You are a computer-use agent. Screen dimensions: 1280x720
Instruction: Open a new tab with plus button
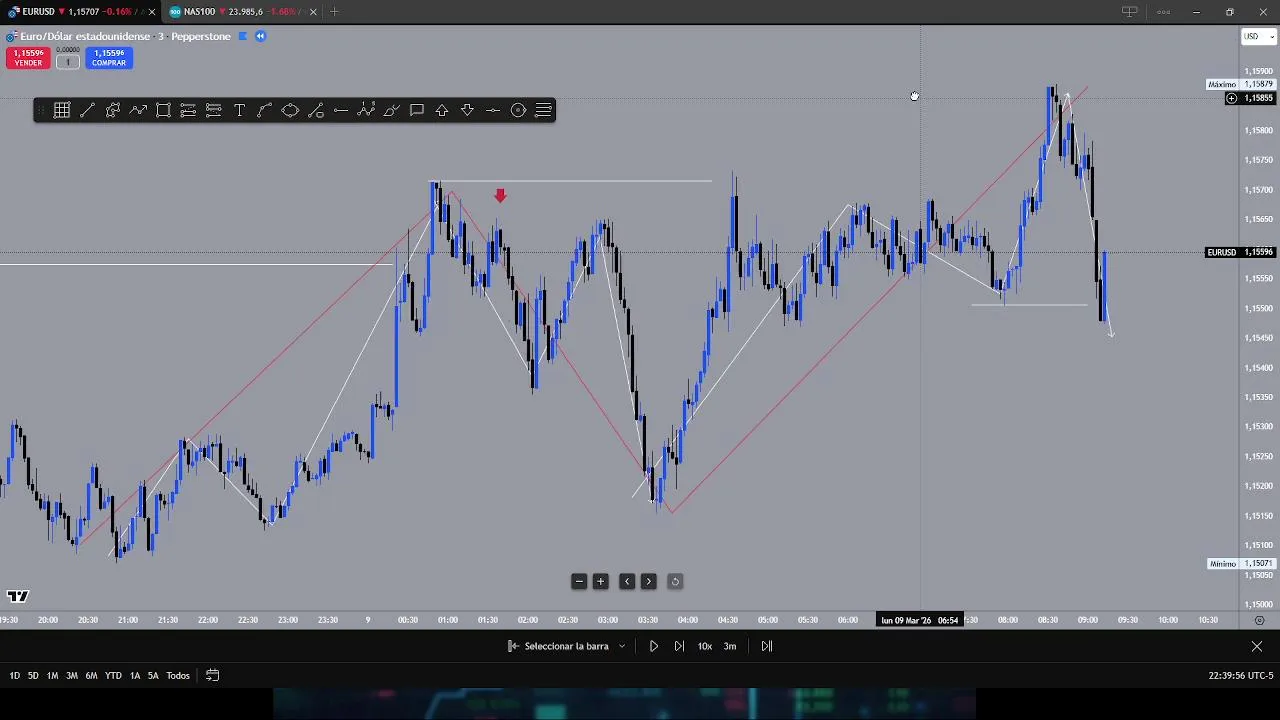tap(334, 12)
